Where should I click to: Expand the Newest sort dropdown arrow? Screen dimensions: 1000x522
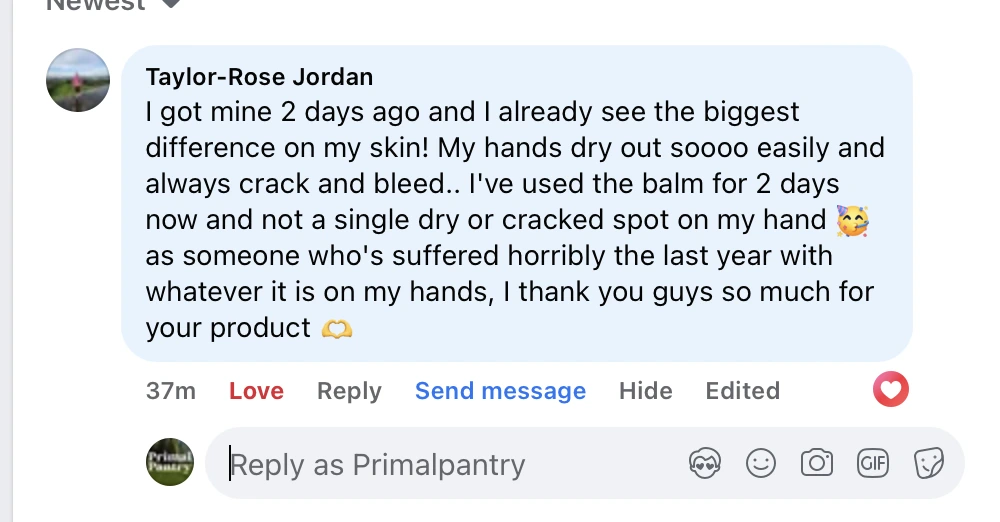[170, 4]
